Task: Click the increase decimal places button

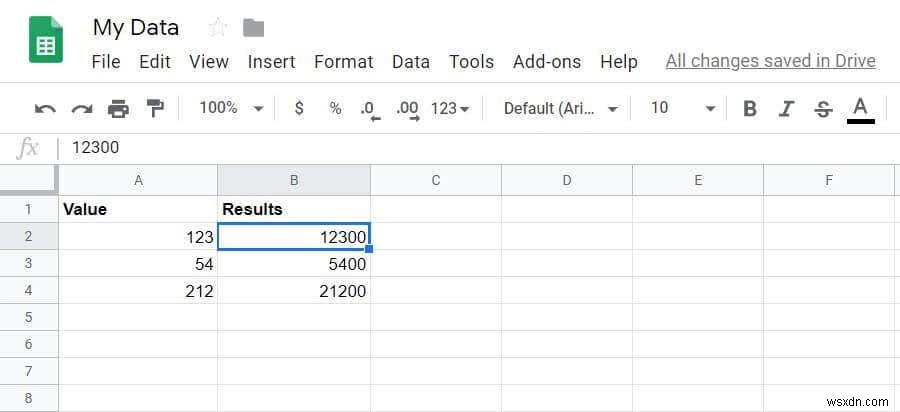Action: [407, 108]
